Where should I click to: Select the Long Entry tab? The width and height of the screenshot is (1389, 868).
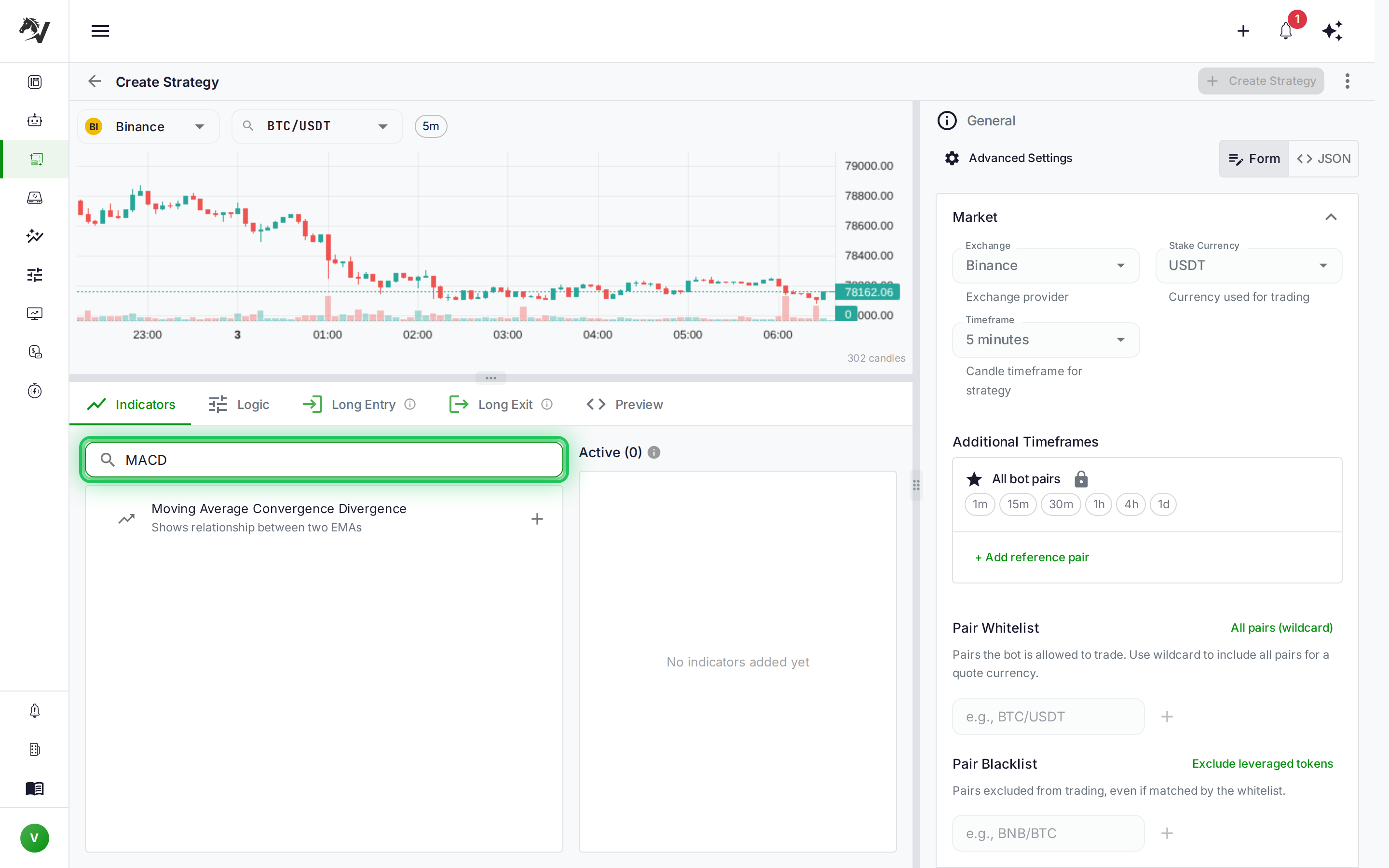[x=359, y=404]
